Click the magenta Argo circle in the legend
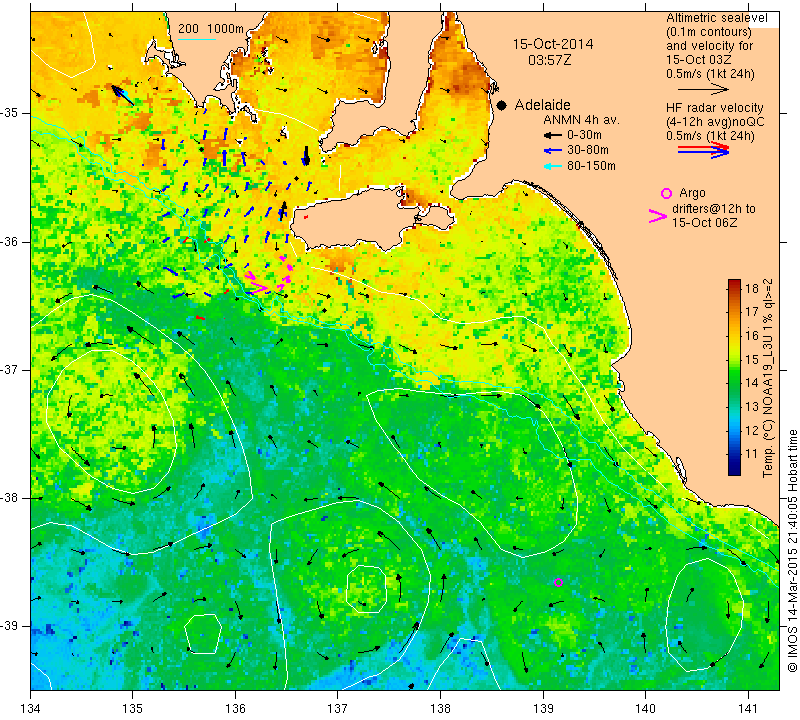 pyautogui.click(x=666, y=193)
